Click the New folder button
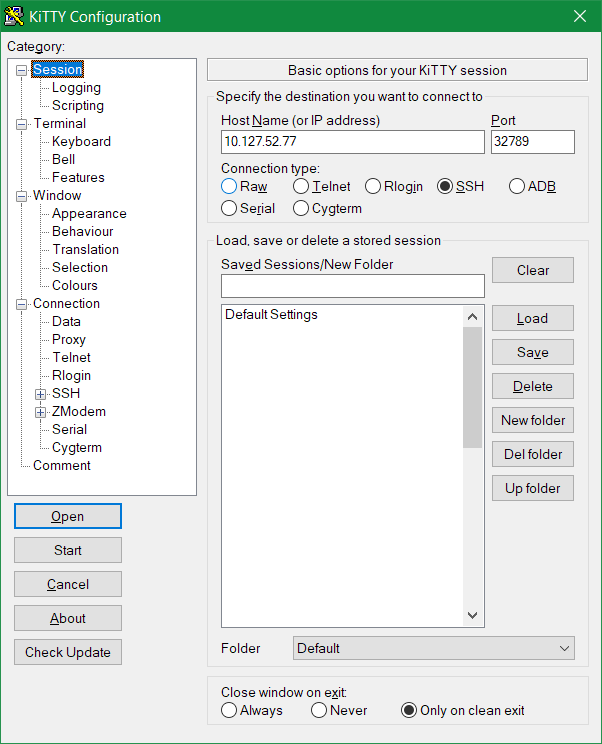 [x=533, y=420]
